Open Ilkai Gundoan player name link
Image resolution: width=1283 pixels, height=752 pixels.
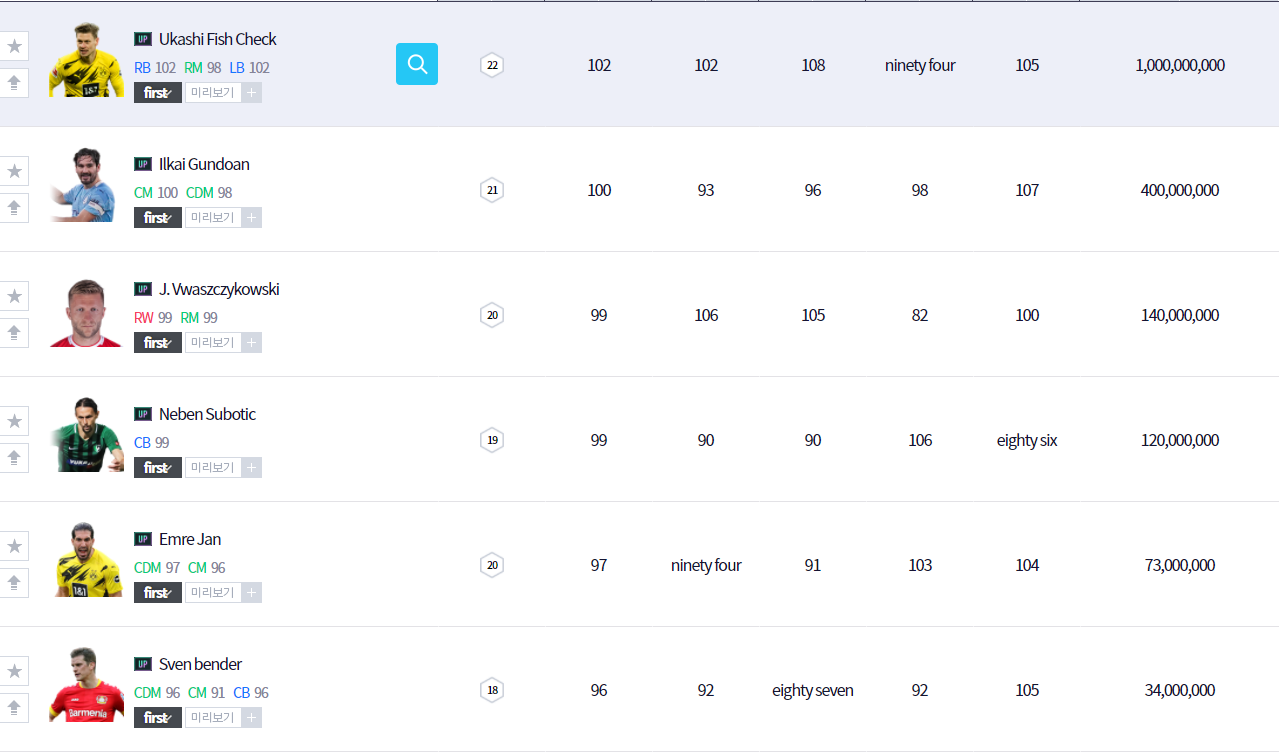(x=204, y=164)
